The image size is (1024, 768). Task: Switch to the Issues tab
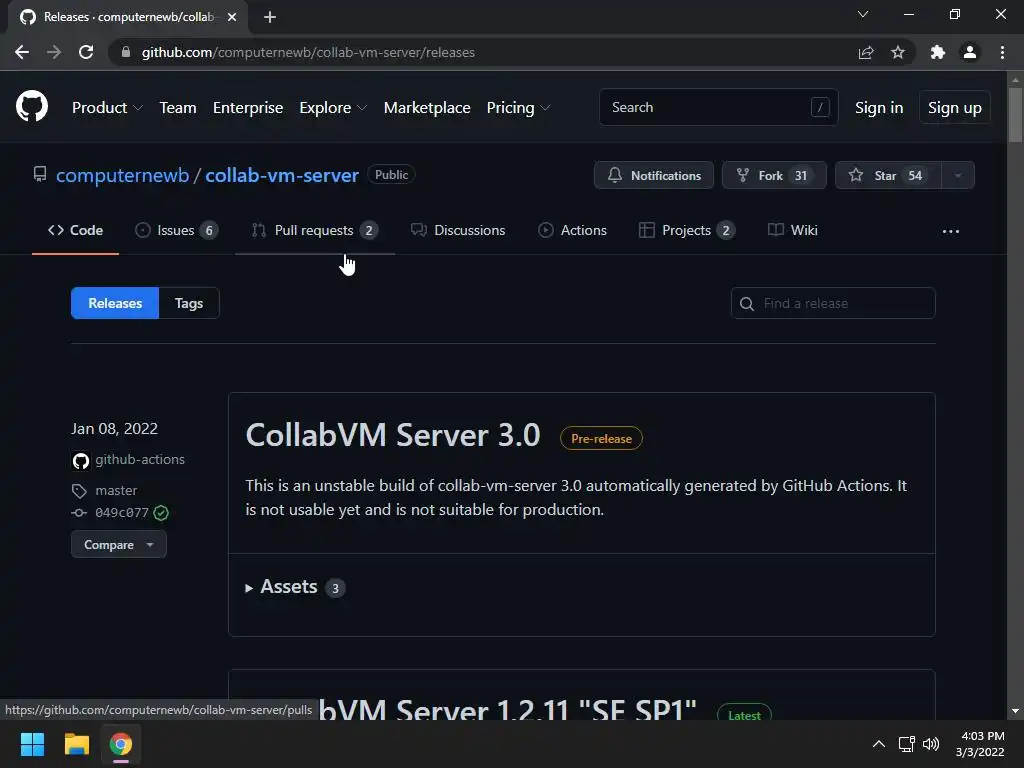point(176,231)
